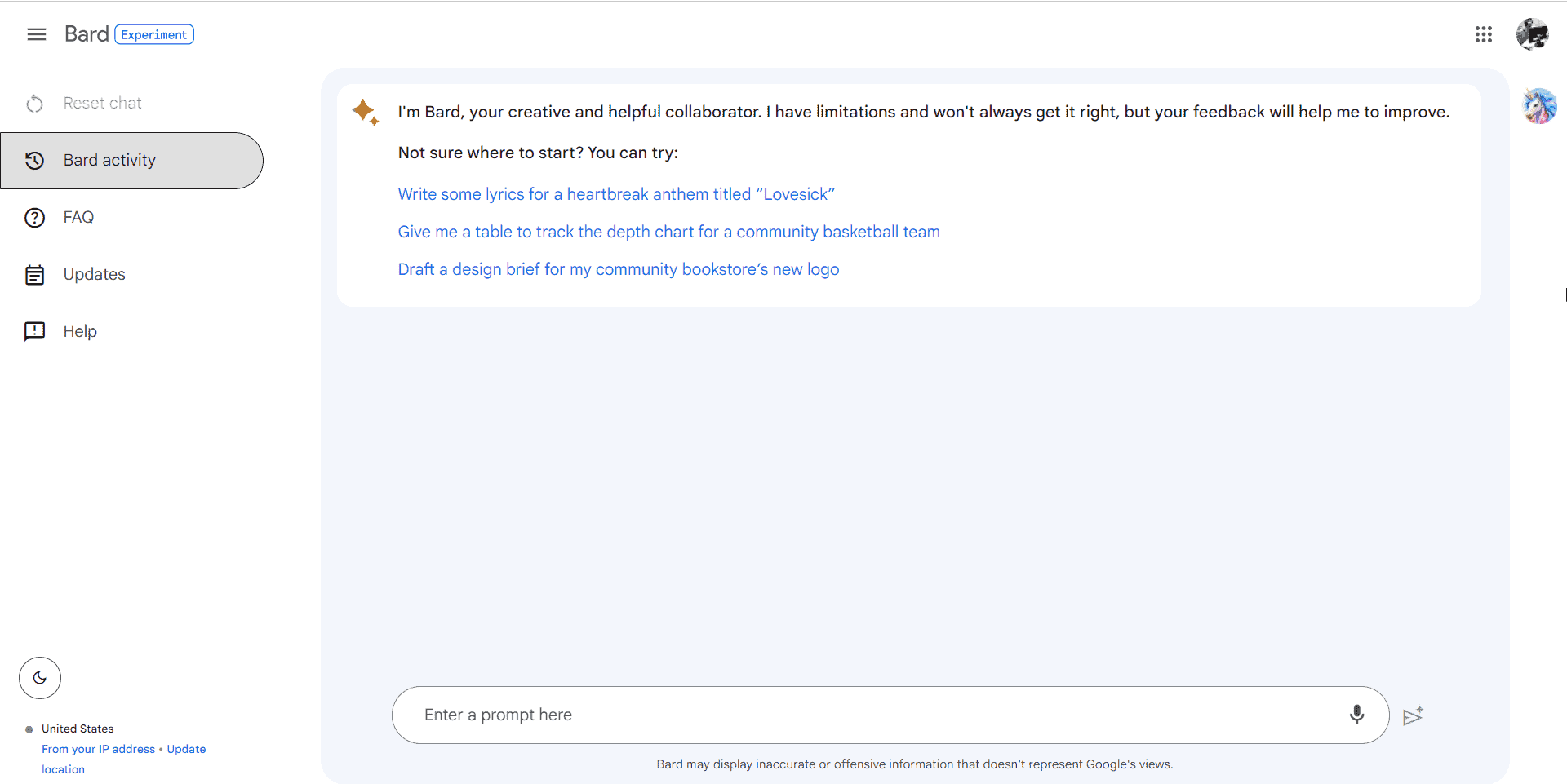Start voice input with the microphone icon
1567x784 pixels.
click(1356, 715)
